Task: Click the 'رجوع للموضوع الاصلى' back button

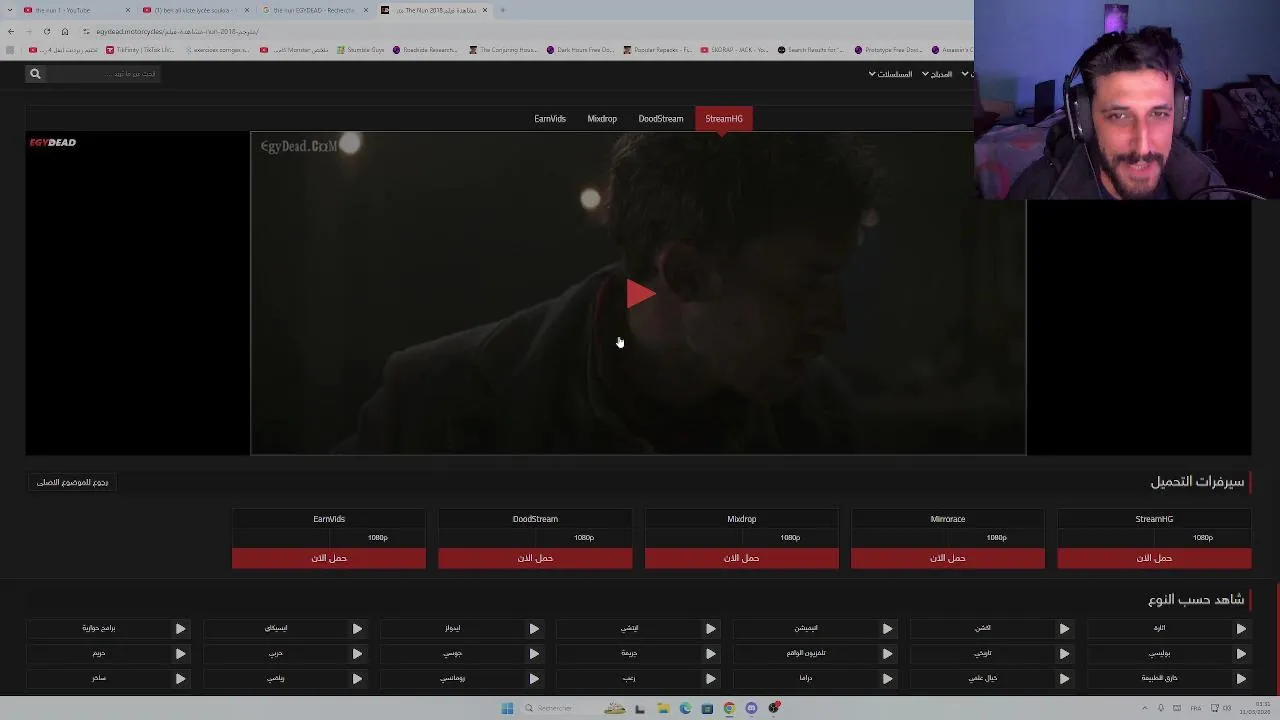Action: (x=72, y=482)
